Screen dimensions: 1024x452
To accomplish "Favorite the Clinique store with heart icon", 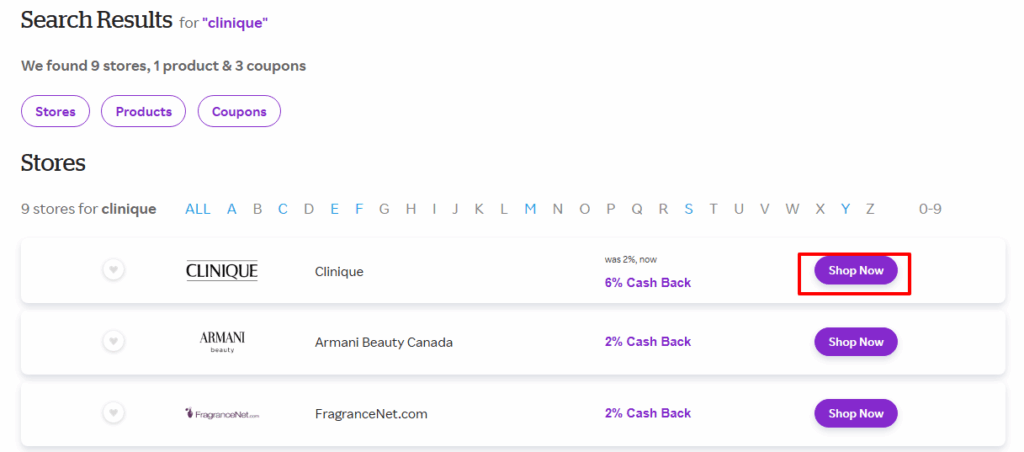I will coord(114,270).
